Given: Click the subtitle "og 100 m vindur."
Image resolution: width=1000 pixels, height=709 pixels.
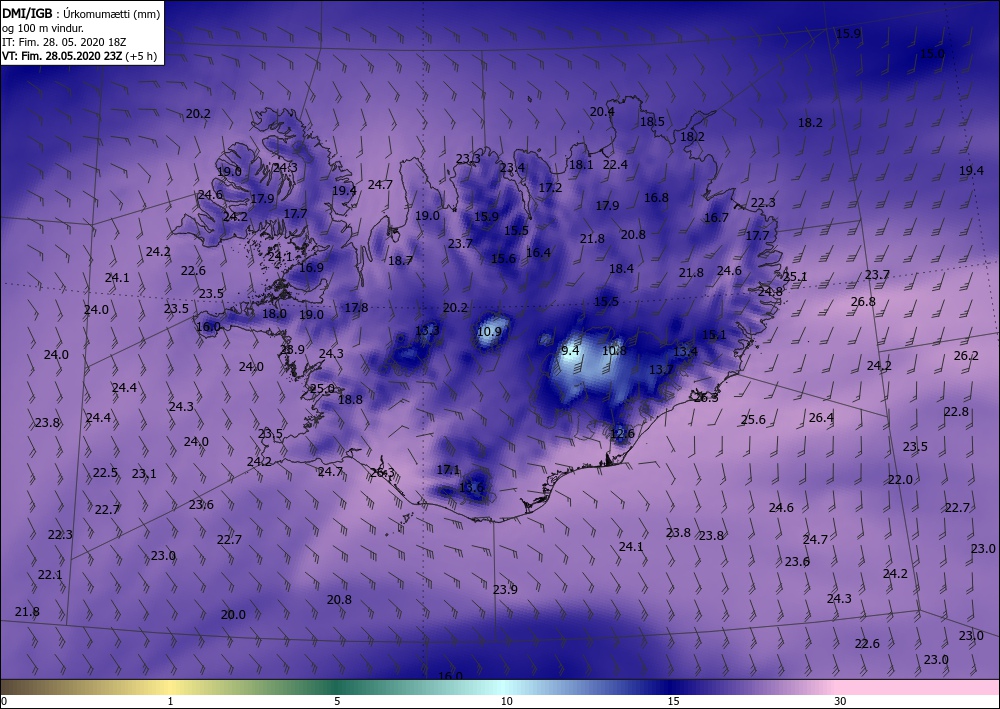Looking at the screenshot, I should point(43,28).
